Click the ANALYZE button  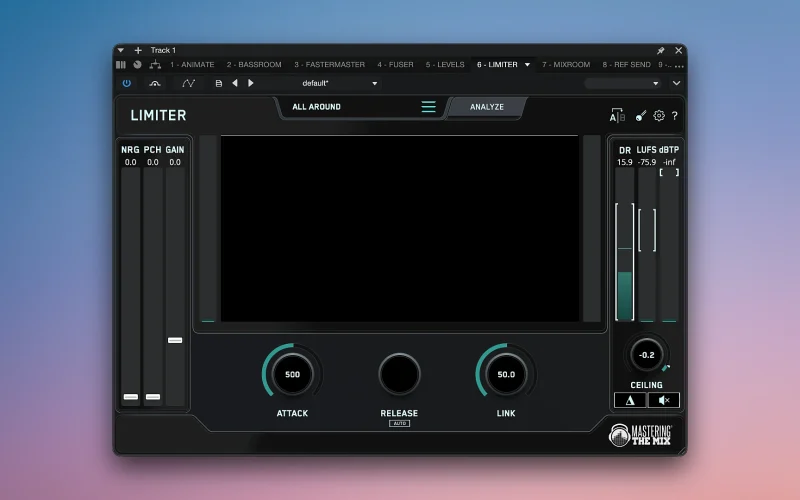click(487, 107)
